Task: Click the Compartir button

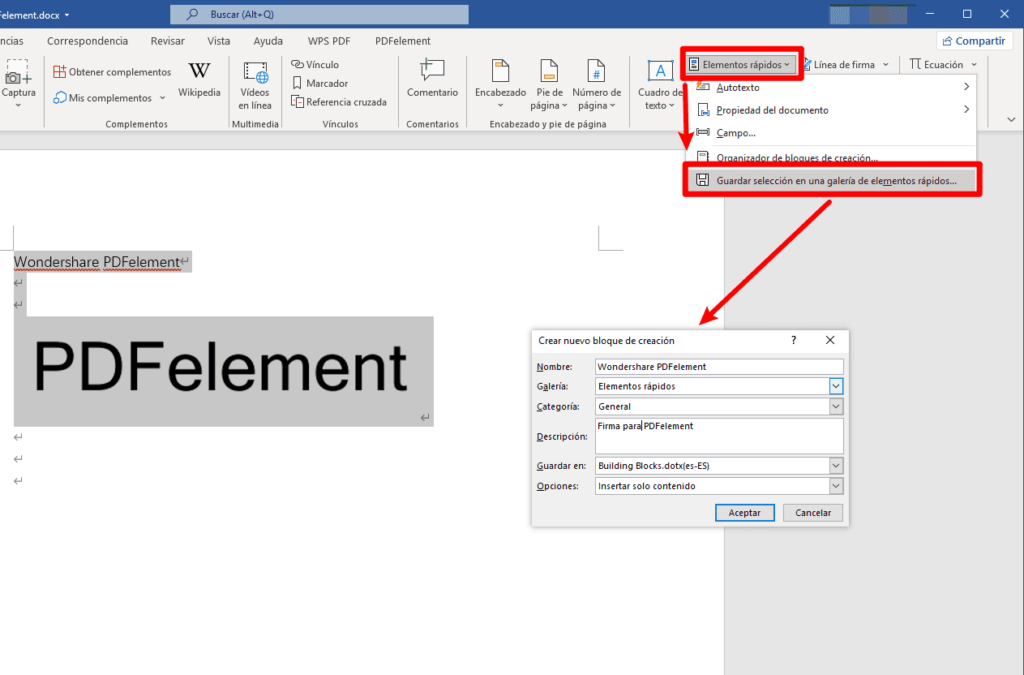Action: [973, 40]
